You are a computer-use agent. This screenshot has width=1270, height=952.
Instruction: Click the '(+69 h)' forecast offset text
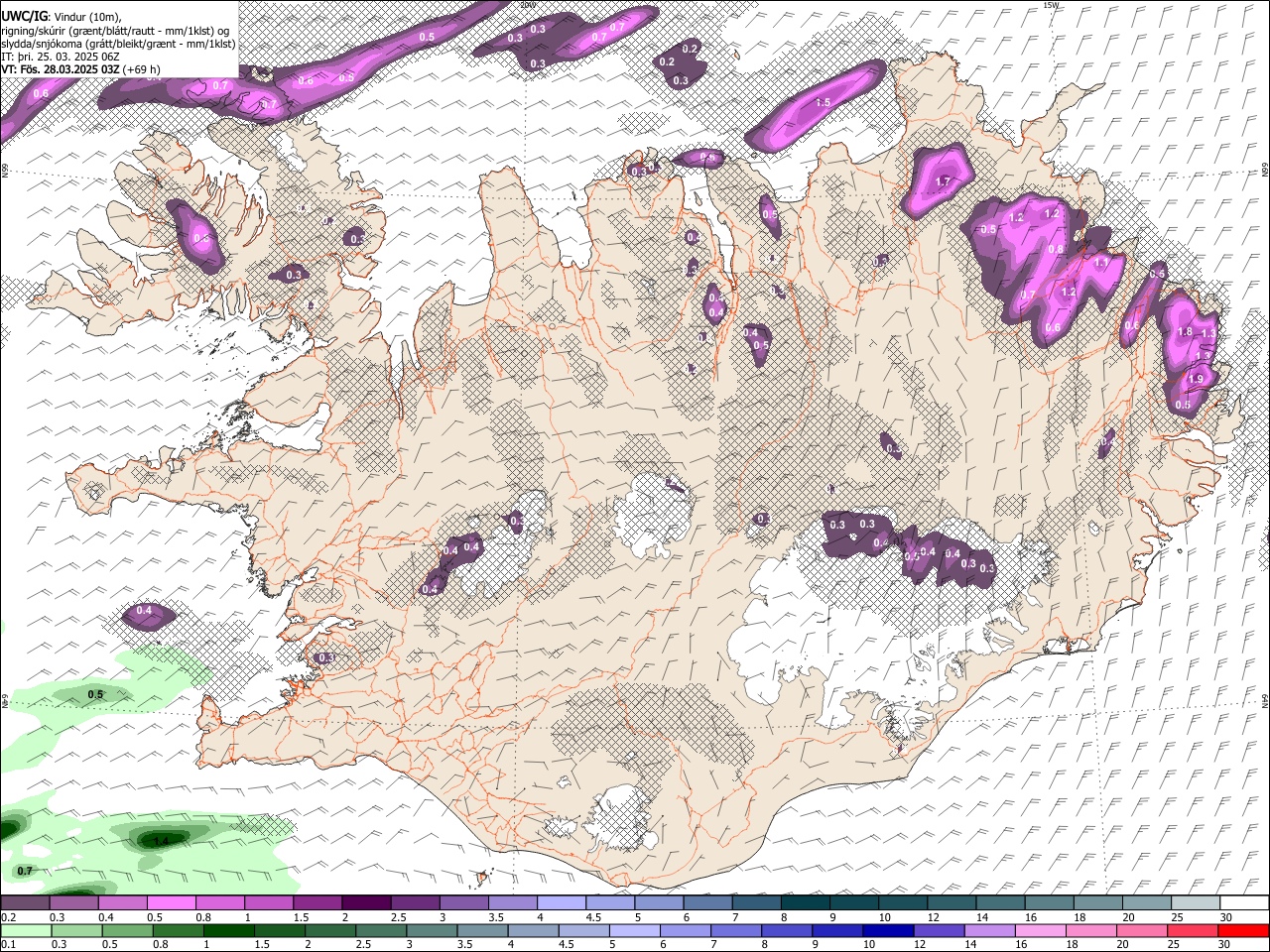point(143,69)
